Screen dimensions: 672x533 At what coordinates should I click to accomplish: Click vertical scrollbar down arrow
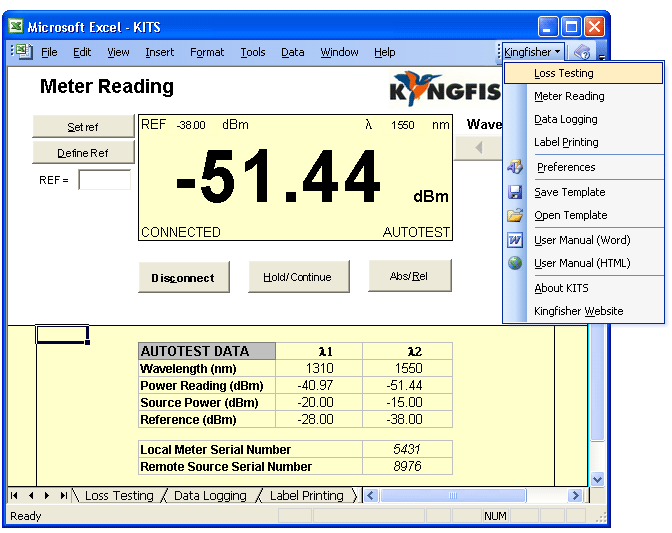click(597, 479)
